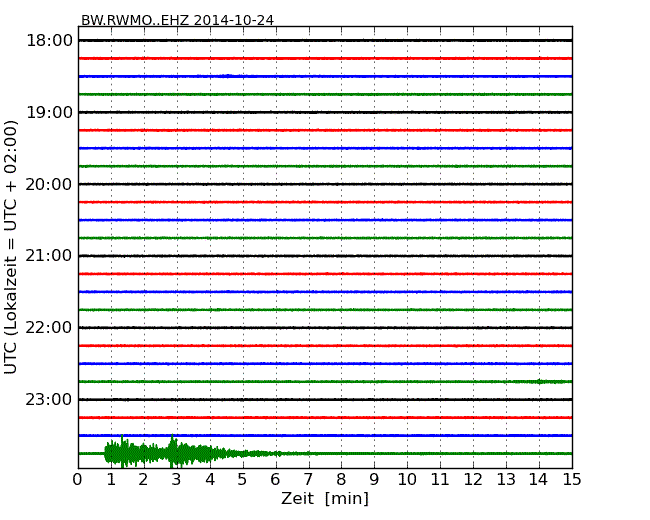Click the x-axis tick label 0

click(x=78, y=480)
